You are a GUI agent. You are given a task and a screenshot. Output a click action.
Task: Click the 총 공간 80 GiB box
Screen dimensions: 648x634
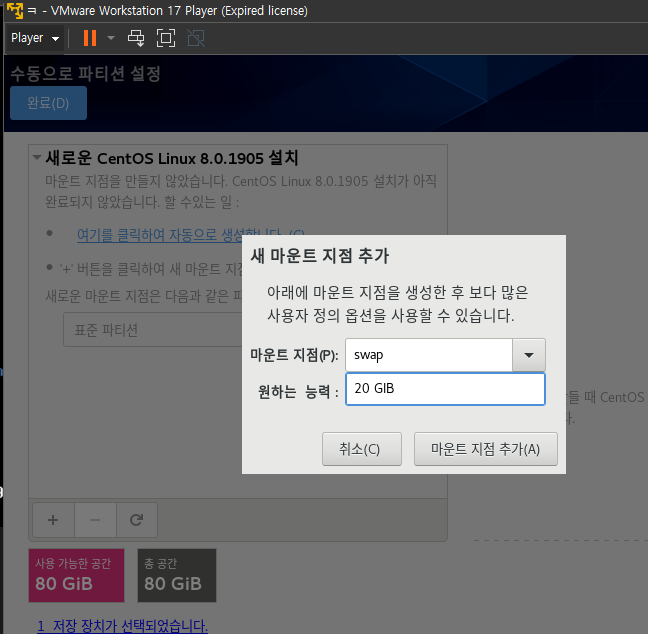point(177,575)
